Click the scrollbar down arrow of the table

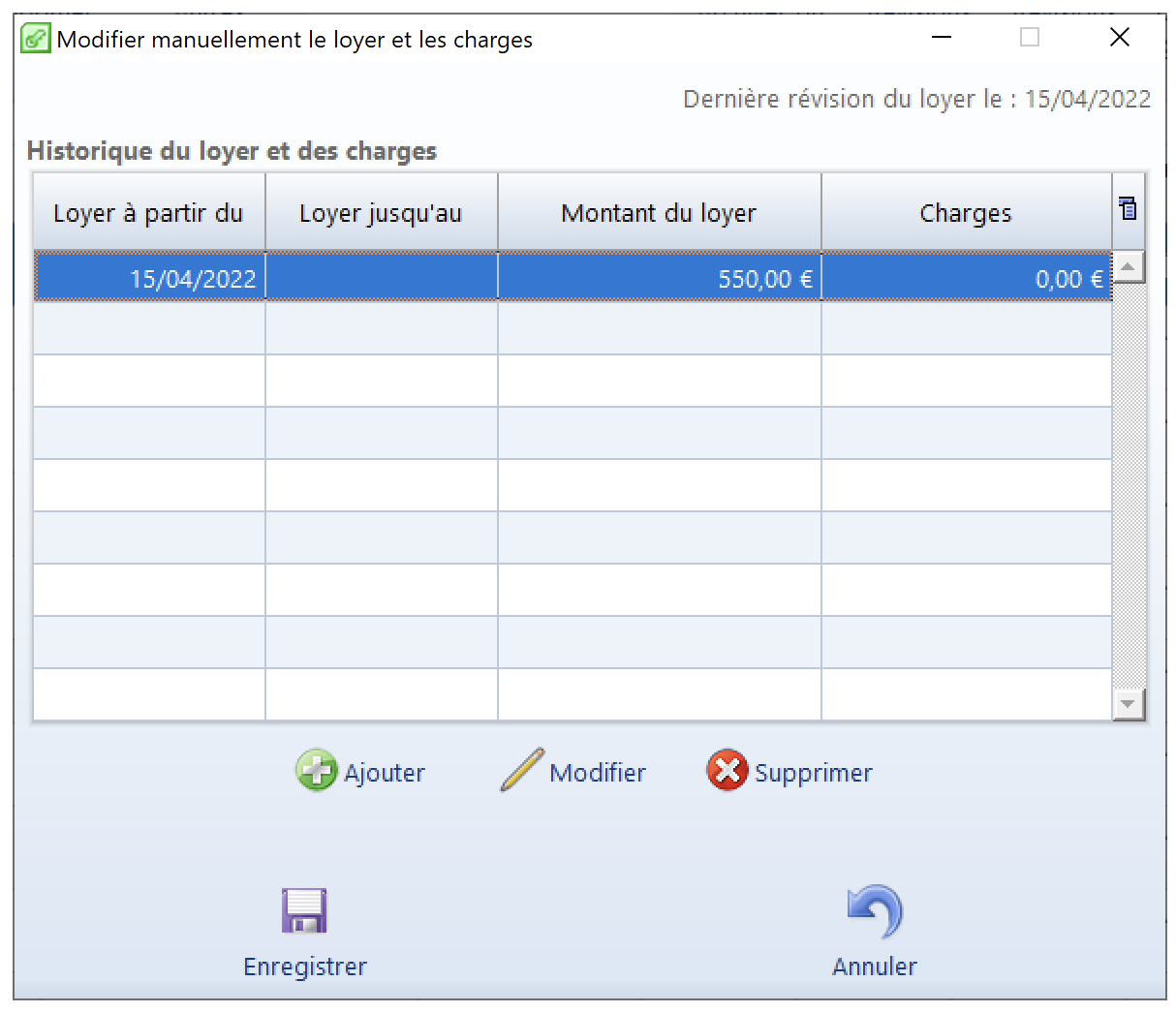click(1129, 704)
